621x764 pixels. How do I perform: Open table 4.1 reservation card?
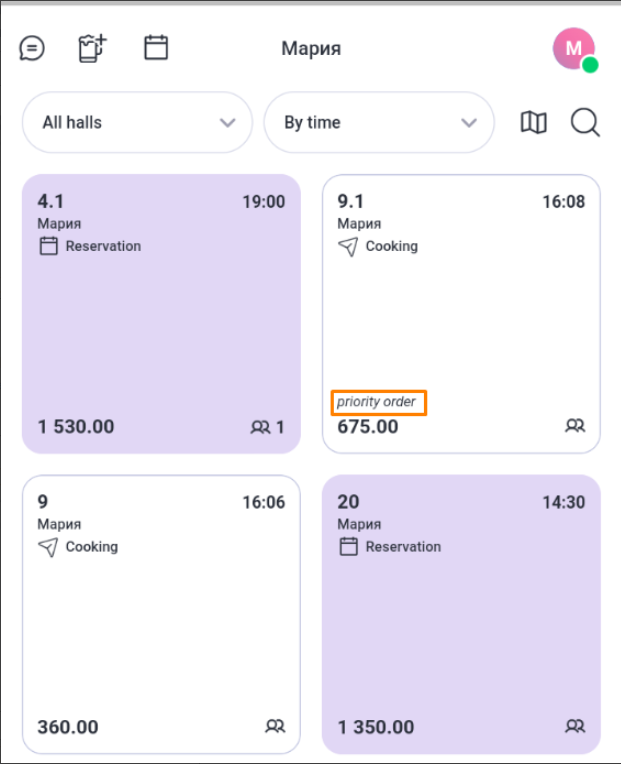(x=161, y=314)
